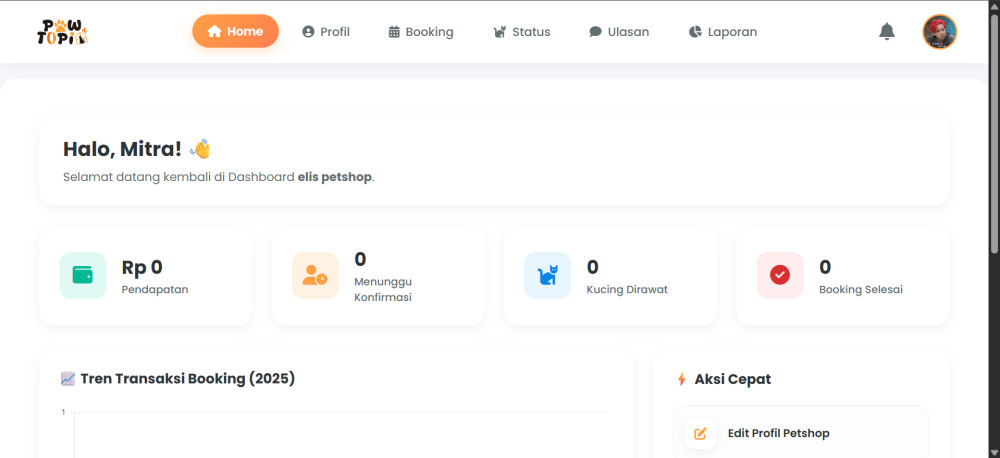
Task: View the Laporan reports page
Action: click(x=723, y=32)
